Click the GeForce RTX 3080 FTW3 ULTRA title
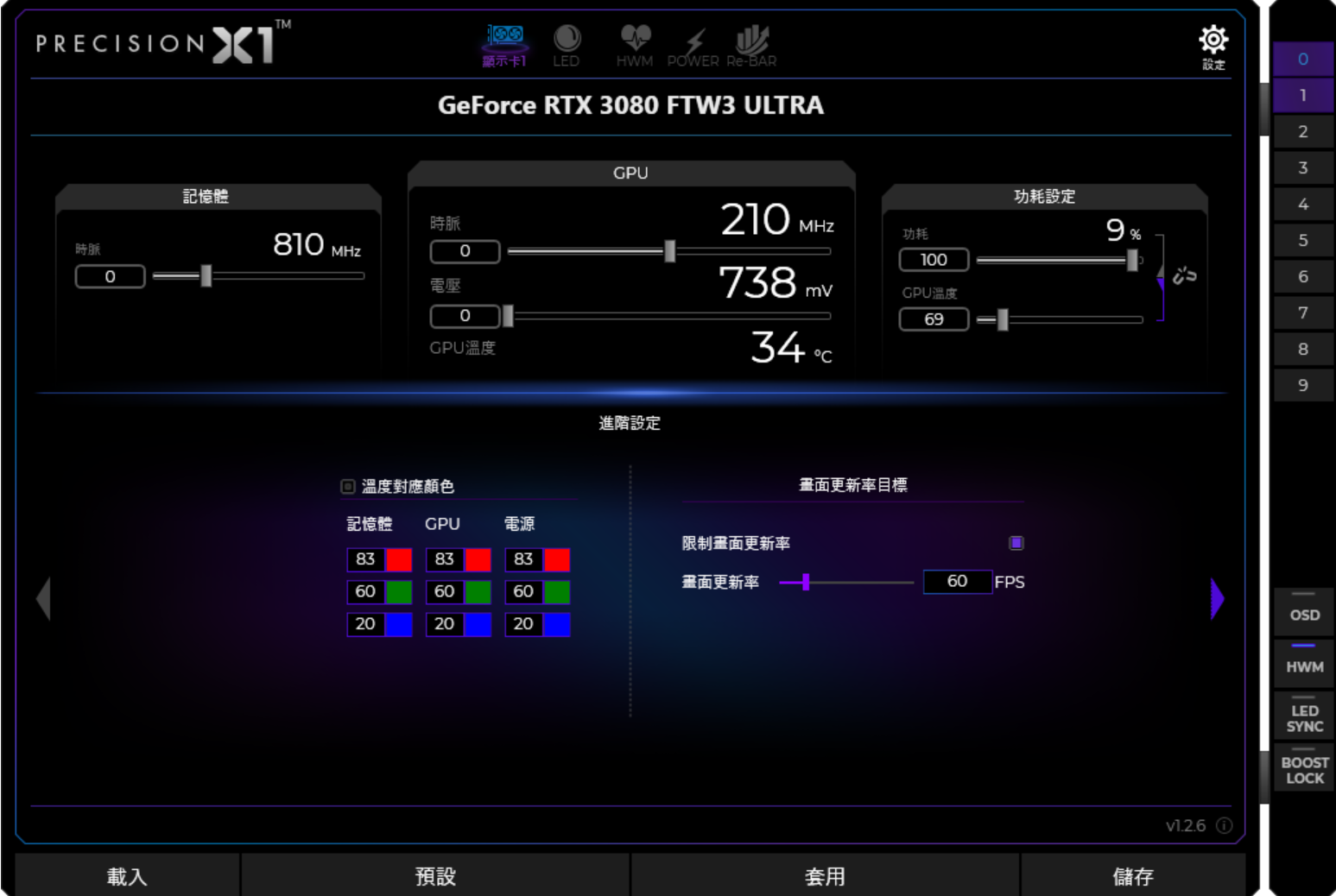 click(630, 105)
